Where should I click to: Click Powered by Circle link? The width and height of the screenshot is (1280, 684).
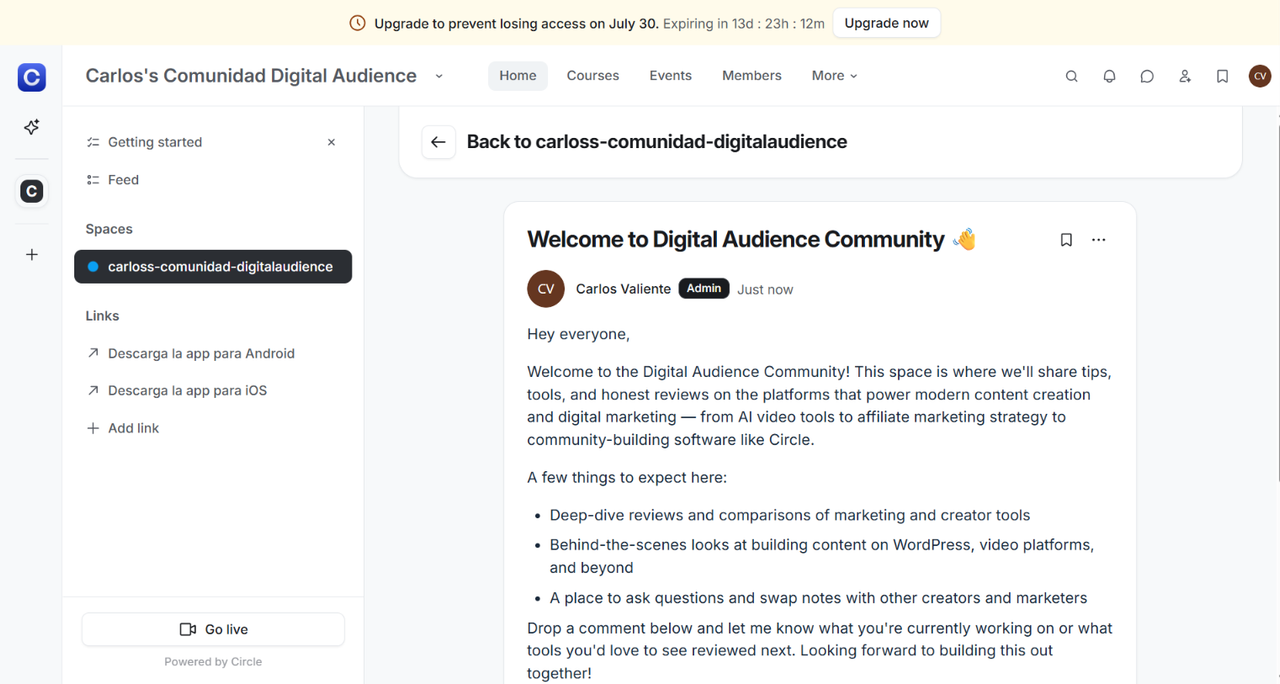[213, 662]
